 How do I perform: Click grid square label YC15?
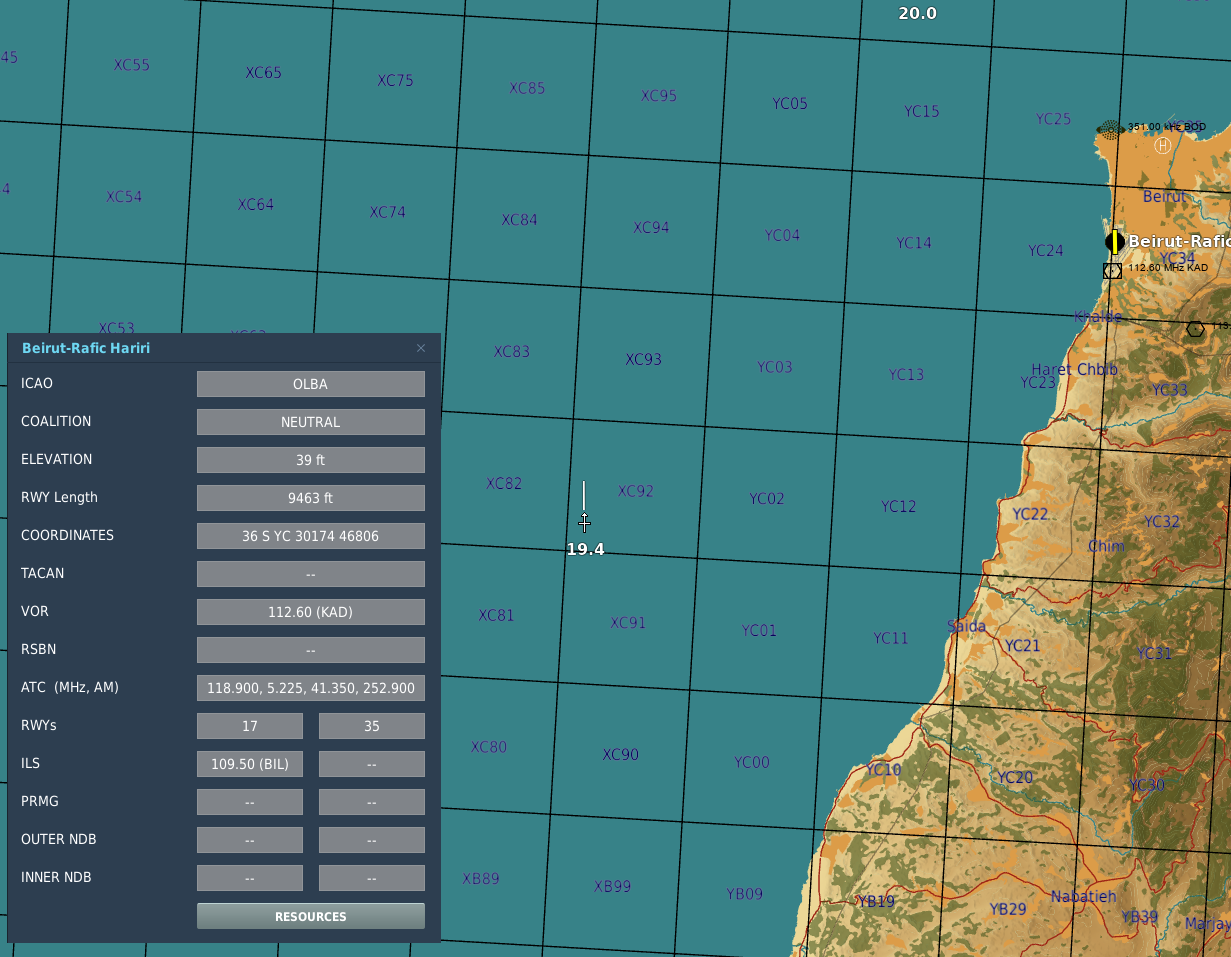pos(922,111)
